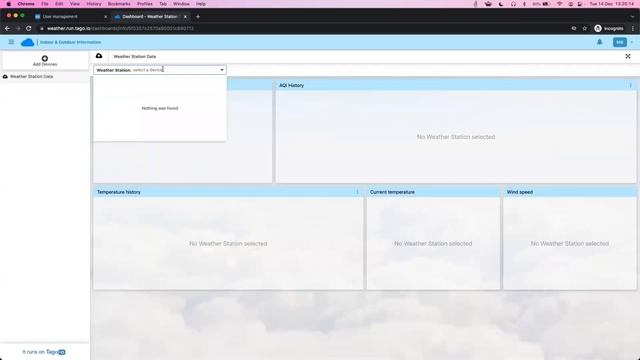This screenshot has height=360, width=640.
Task: Open the hamburger sidebar menu
Action: pyautogui.click(x=11, y=42)
